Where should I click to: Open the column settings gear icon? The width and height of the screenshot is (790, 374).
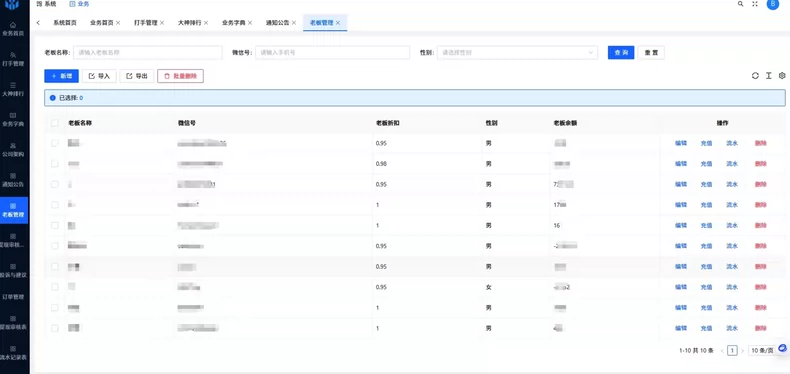pos(782,76)
